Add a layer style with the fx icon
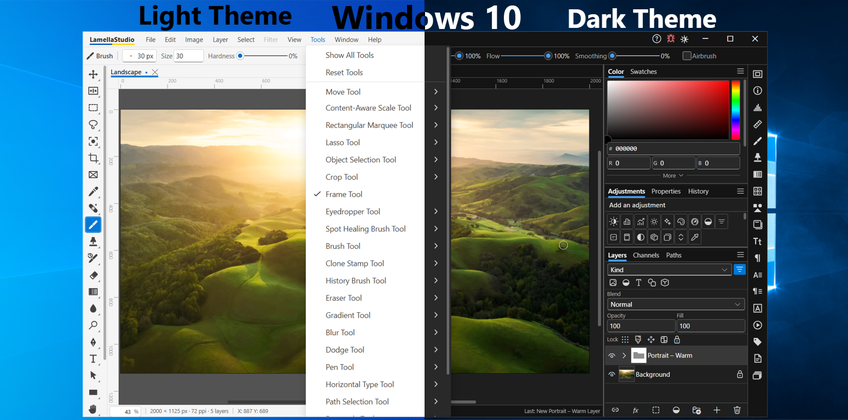 (x=635, y=410)
